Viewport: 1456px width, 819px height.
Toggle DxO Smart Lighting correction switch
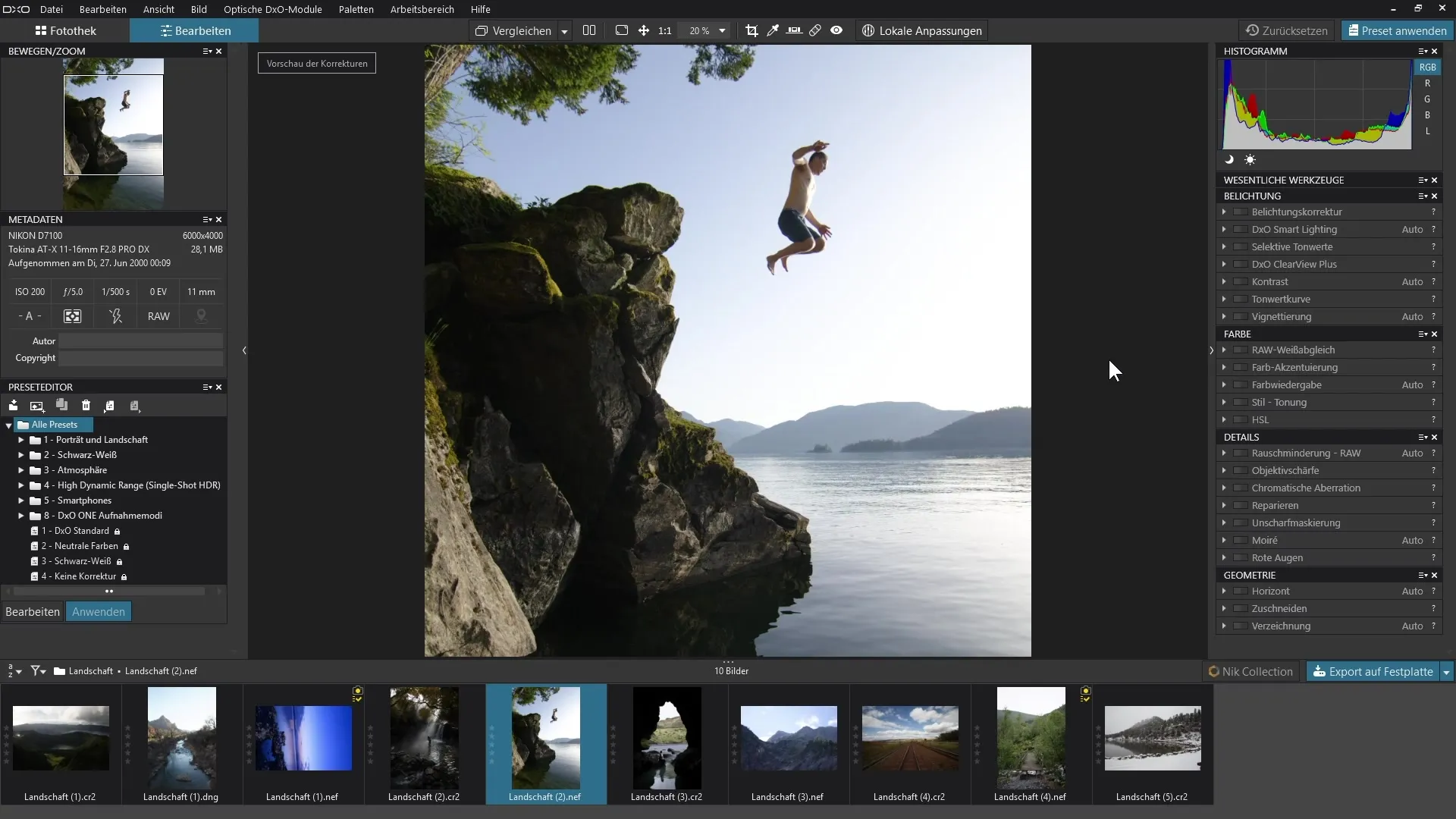(1241, 230)
